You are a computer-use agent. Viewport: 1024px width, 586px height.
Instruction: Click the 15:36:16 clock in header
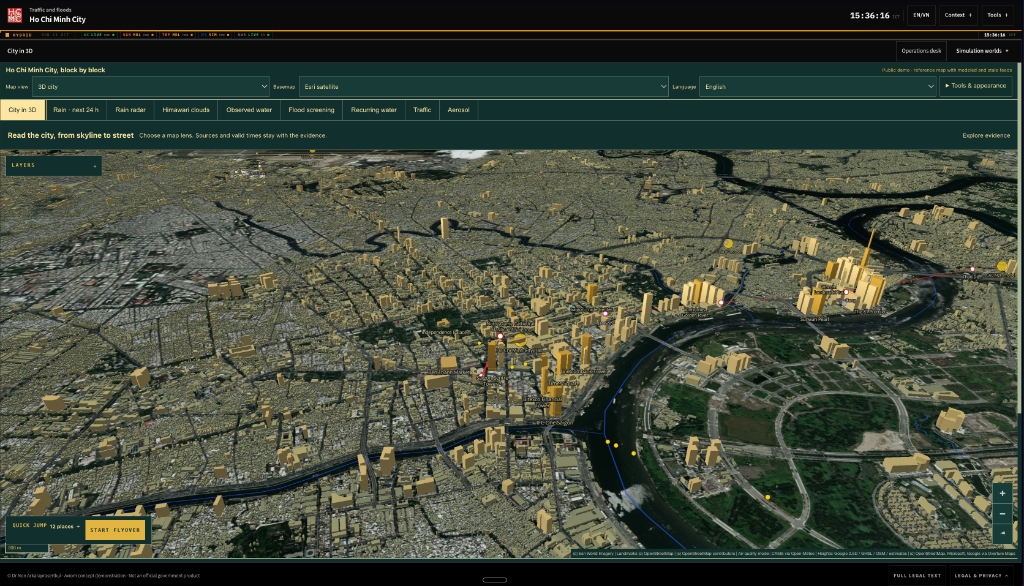pyautogui.click(x=869, y=16)
